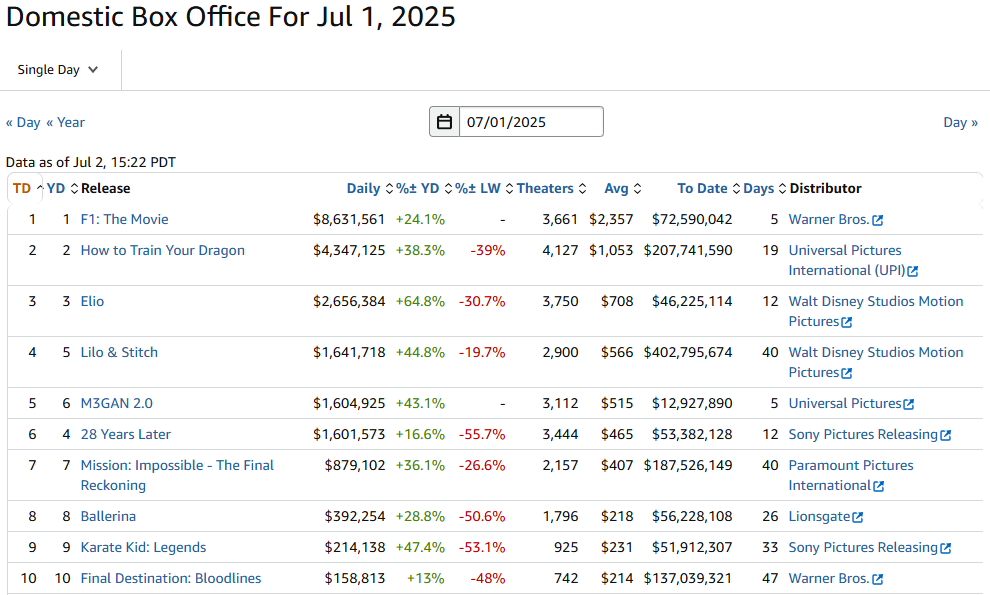Viewport: 990px width, 595px height.
Task: Open the calendar date picker icon
Action: click(x=444, y=121)
